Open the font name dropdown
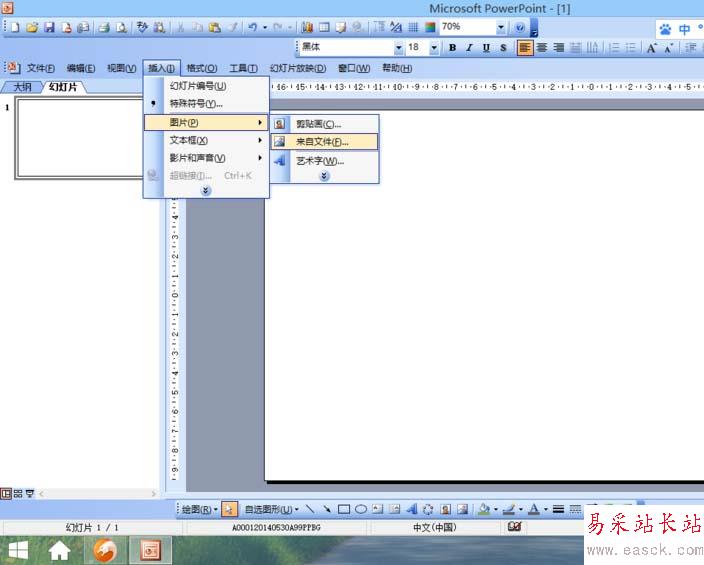 pos(399,47)
